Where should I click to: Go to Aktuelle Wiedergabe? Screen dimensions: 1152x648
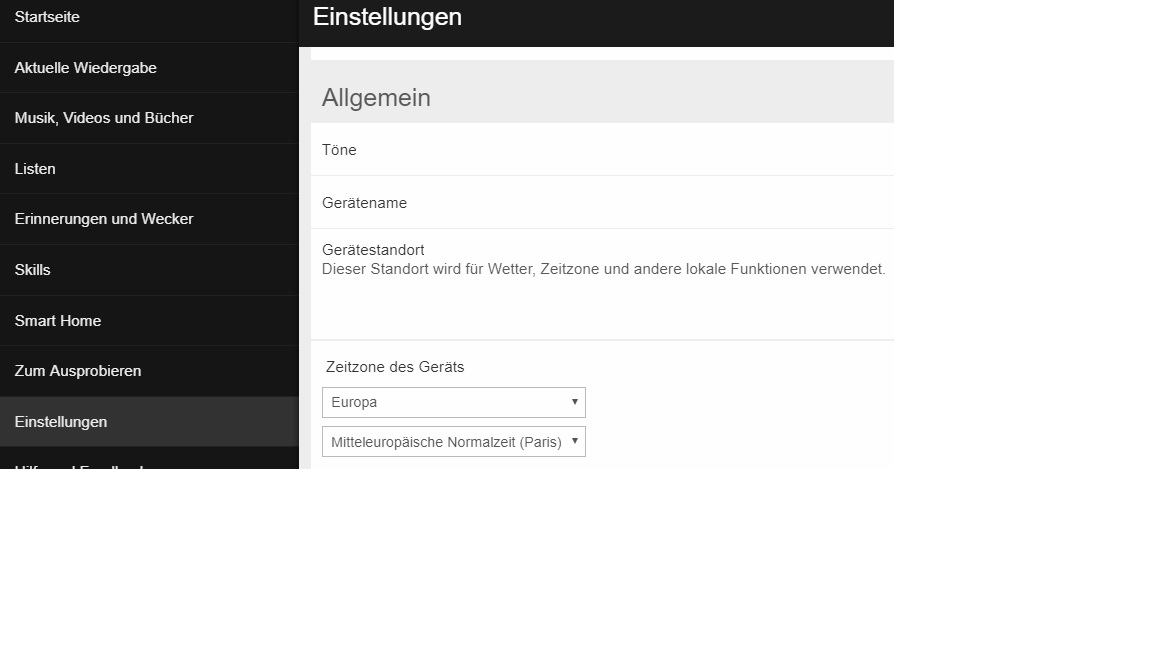(85, 68)
